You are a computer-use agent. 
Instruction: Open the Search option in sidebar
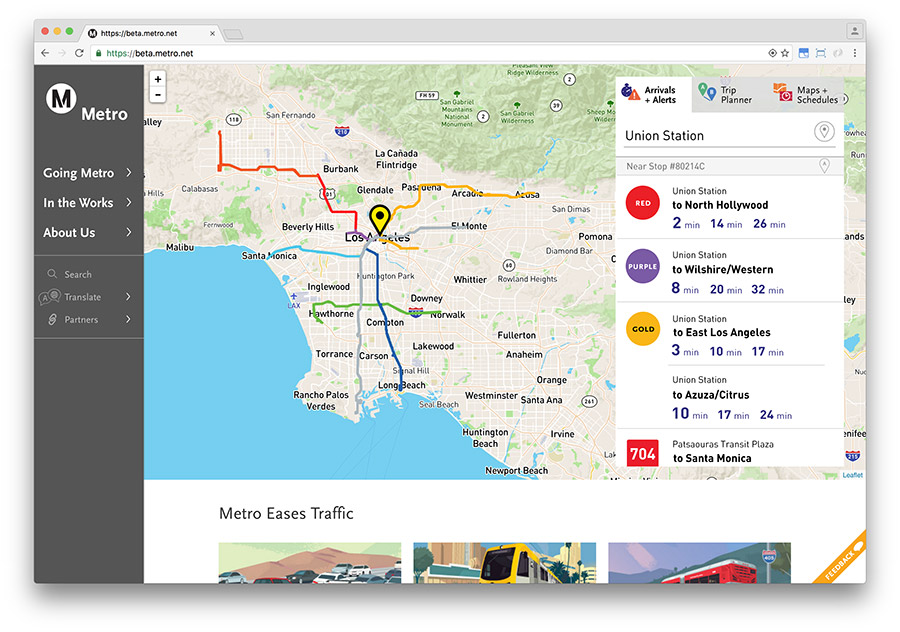(x=77, y=274)
